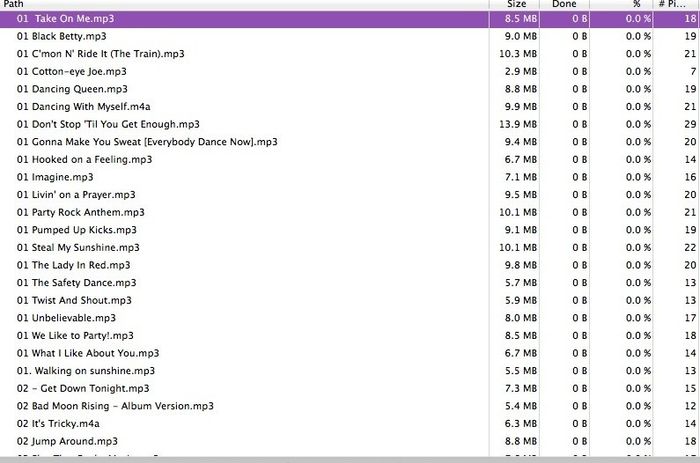Sort by the % column header
This screenshot has height=463, width=700.
[621, 4]
